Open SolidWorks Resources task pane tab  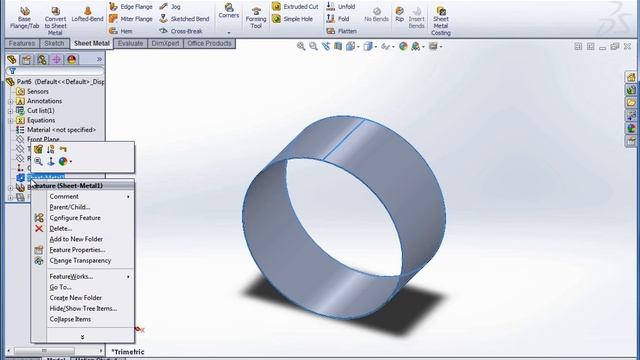[631, 77]
